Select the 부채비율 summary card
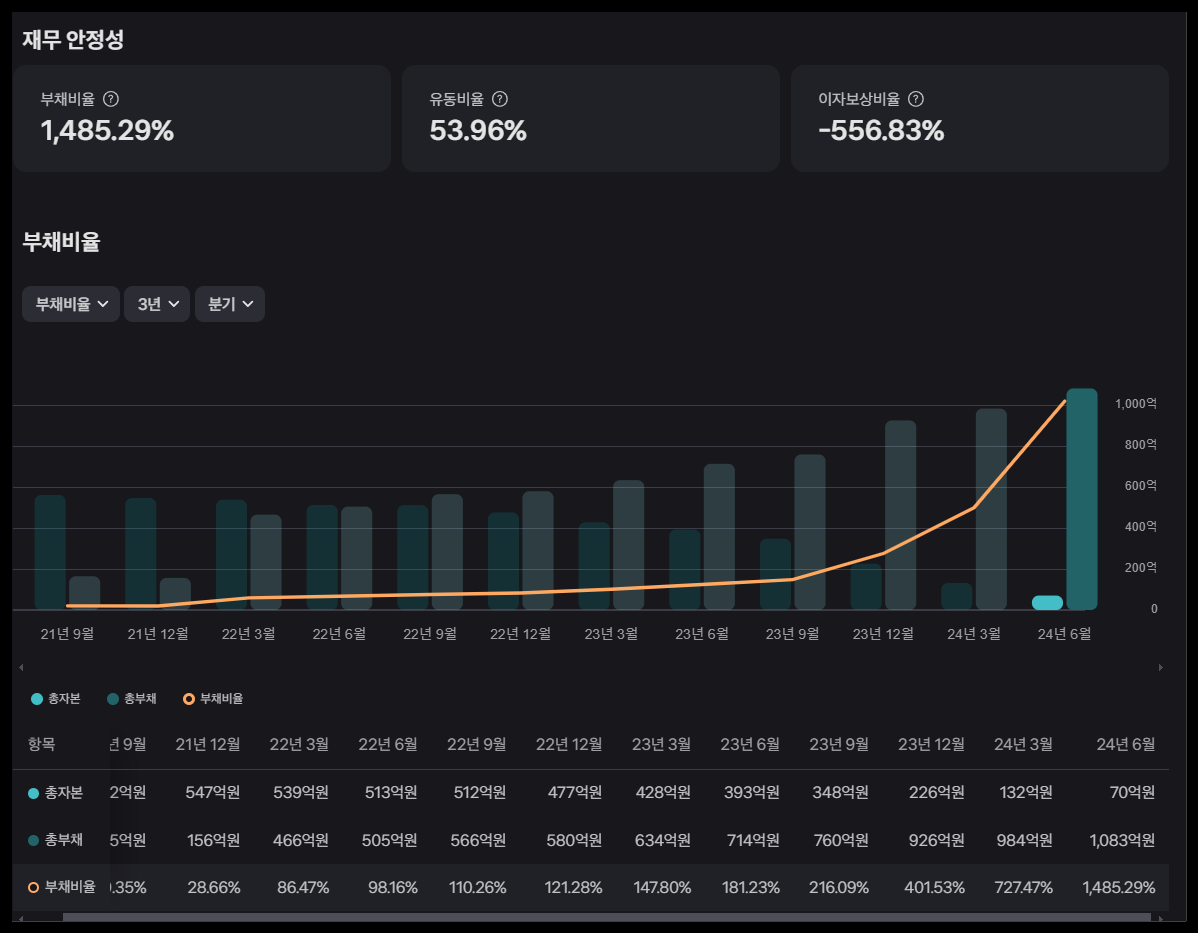1198x933 pixels. click(x=202, y=118)
